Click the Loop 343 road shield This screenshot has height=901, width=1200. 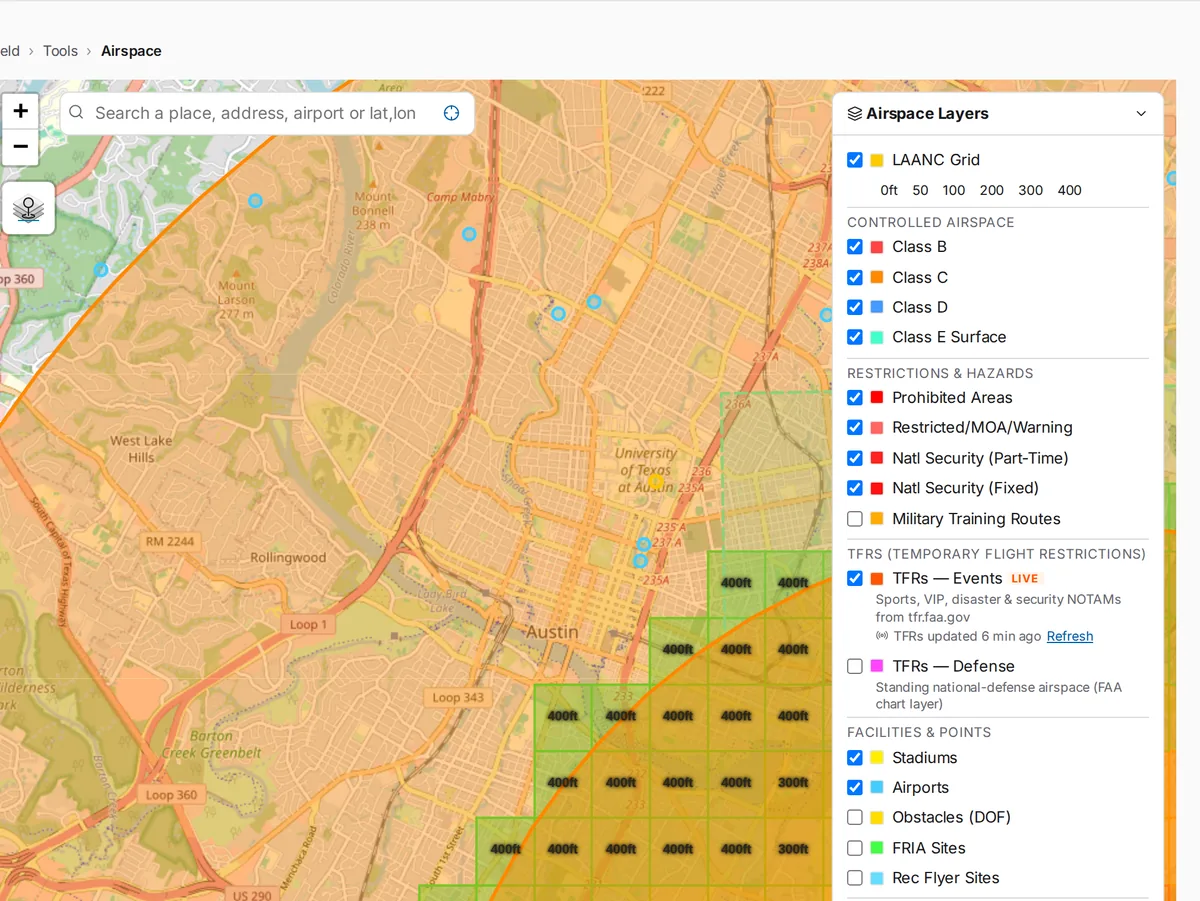(458, 698)
